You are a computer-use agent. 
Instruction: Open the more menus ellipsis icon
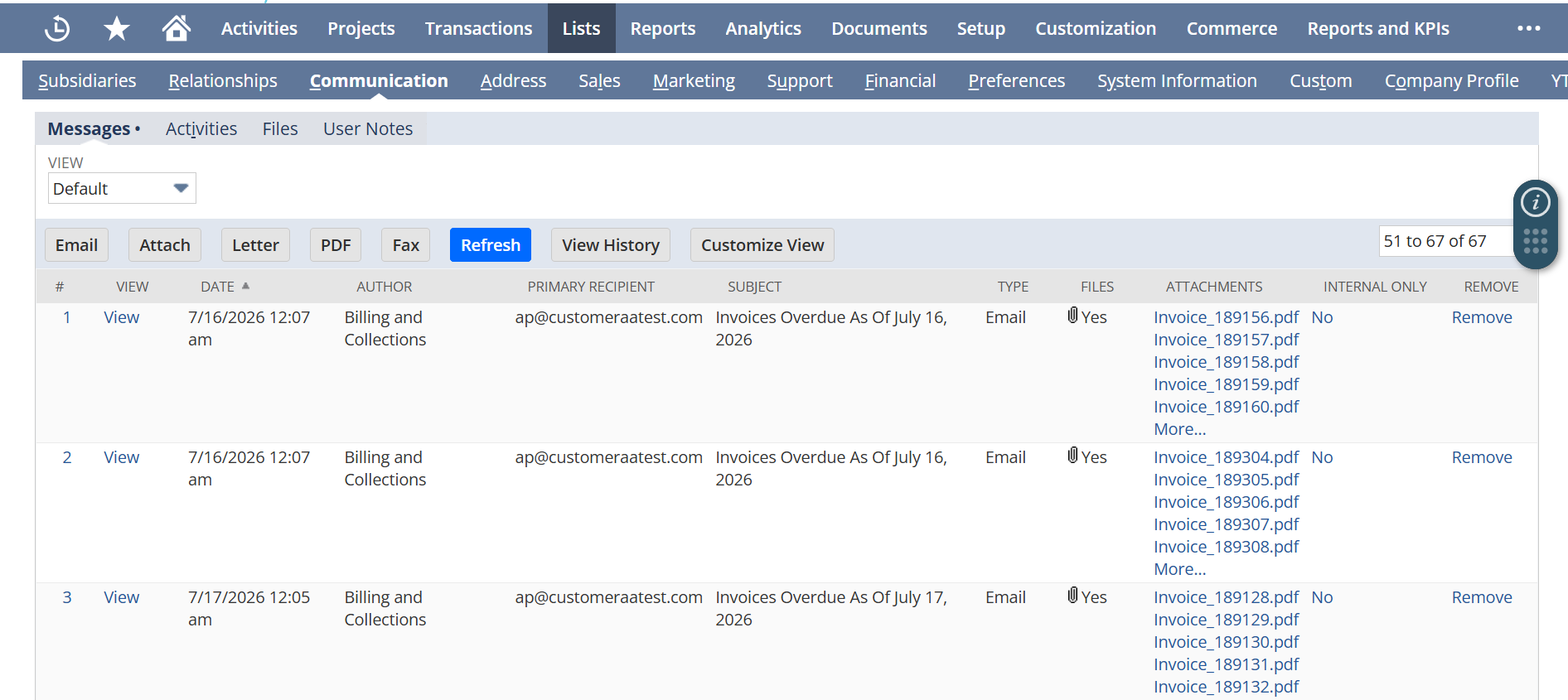(1528, 28)
